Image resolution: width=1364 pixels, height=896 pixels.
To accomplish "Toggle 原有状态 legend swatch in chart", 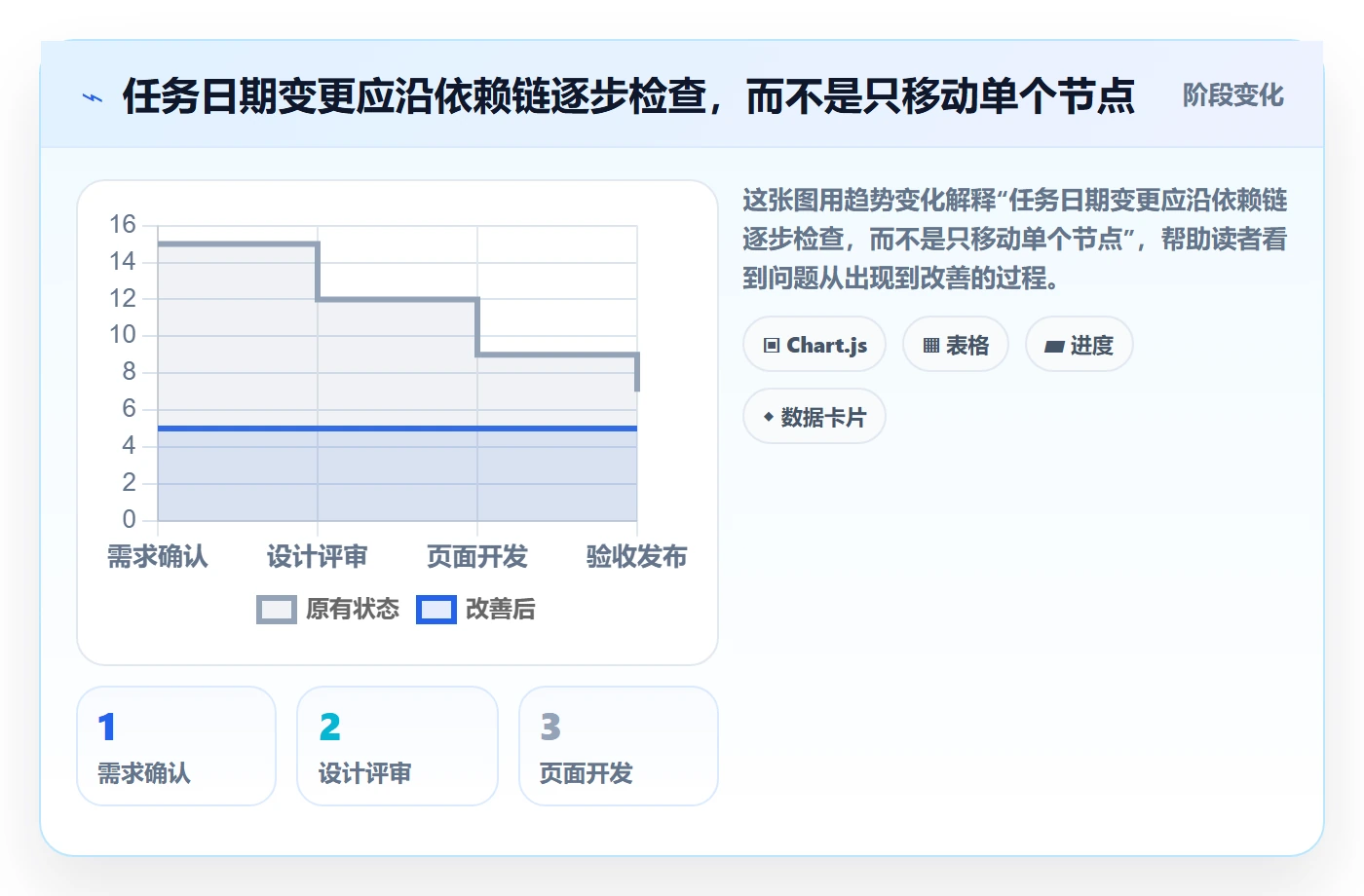I will point(277,610).
